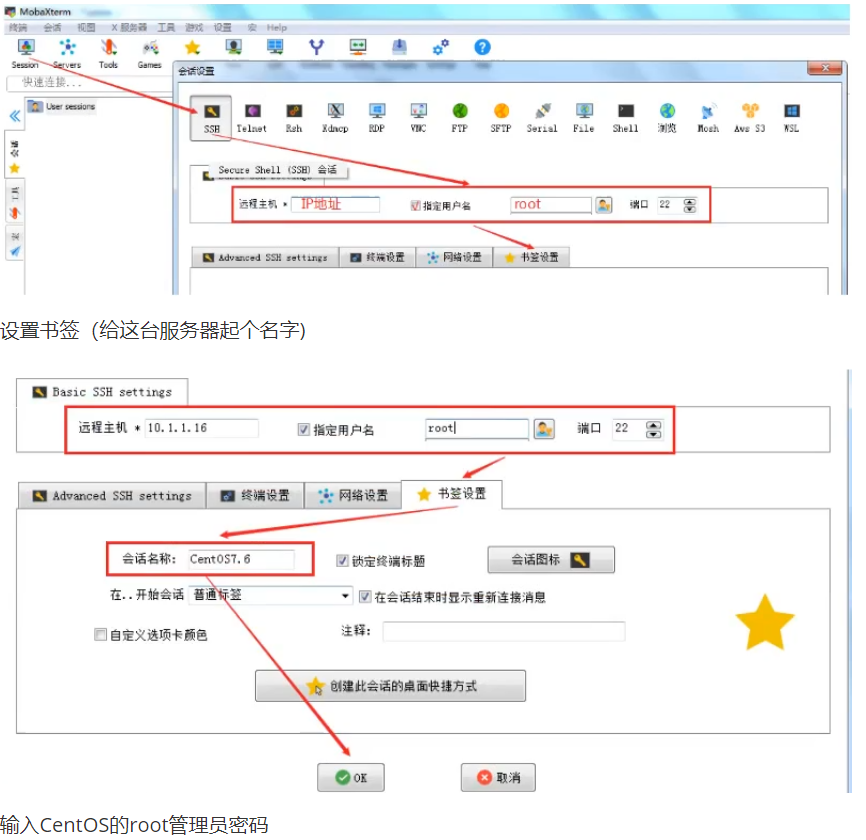Select the WSL session type icon
866x840 pixels.
pyautogui.click(x=791, y=118)
